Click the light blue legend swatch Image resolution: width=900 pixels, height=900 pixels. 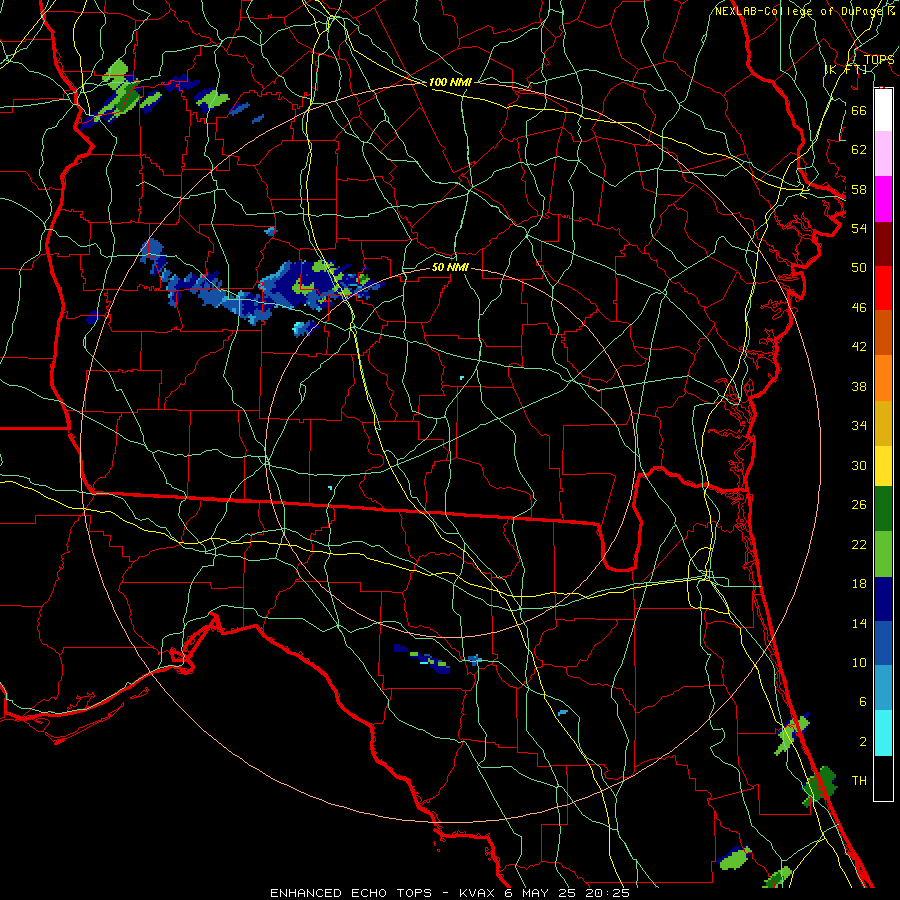883,688
